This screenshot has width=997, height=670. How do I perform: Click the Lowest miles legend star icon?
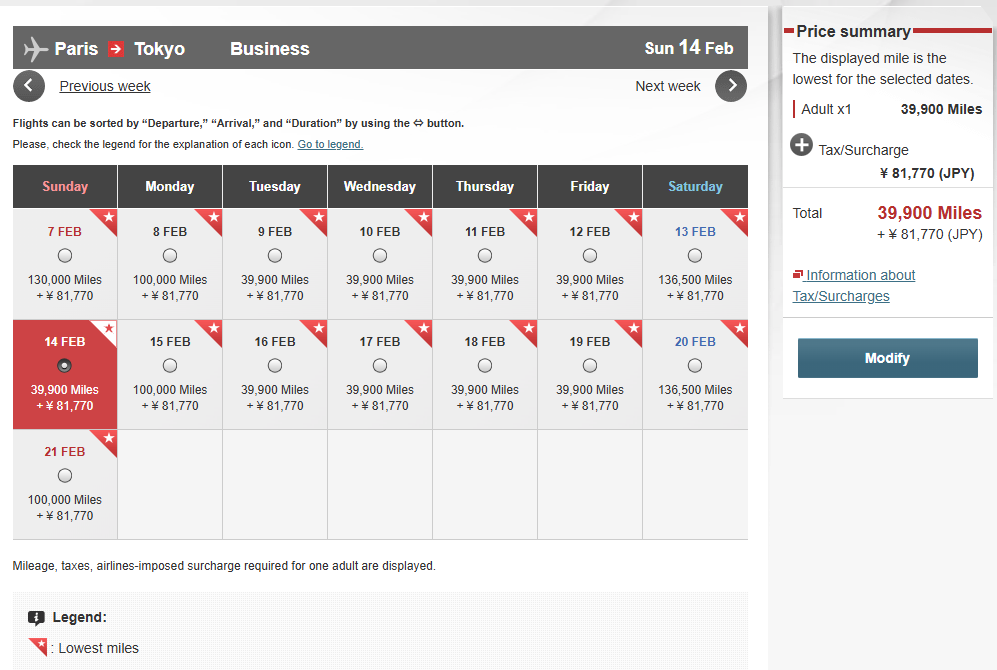tap(38, 646)
